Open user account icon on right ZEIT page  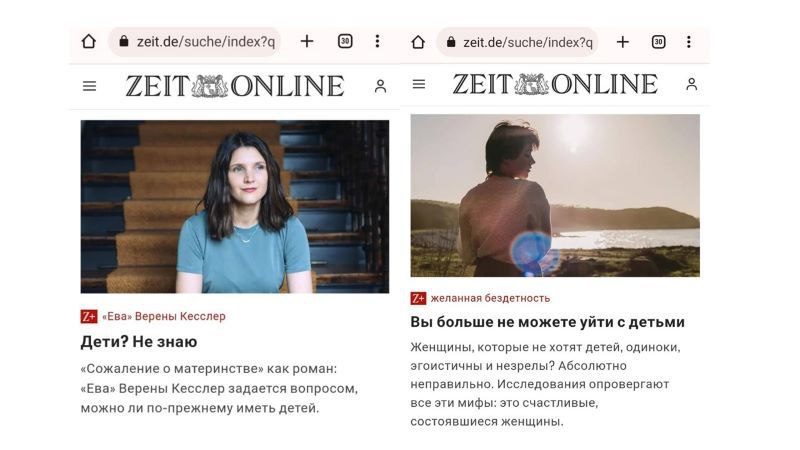pyautogui.click(x=691, y=84)
